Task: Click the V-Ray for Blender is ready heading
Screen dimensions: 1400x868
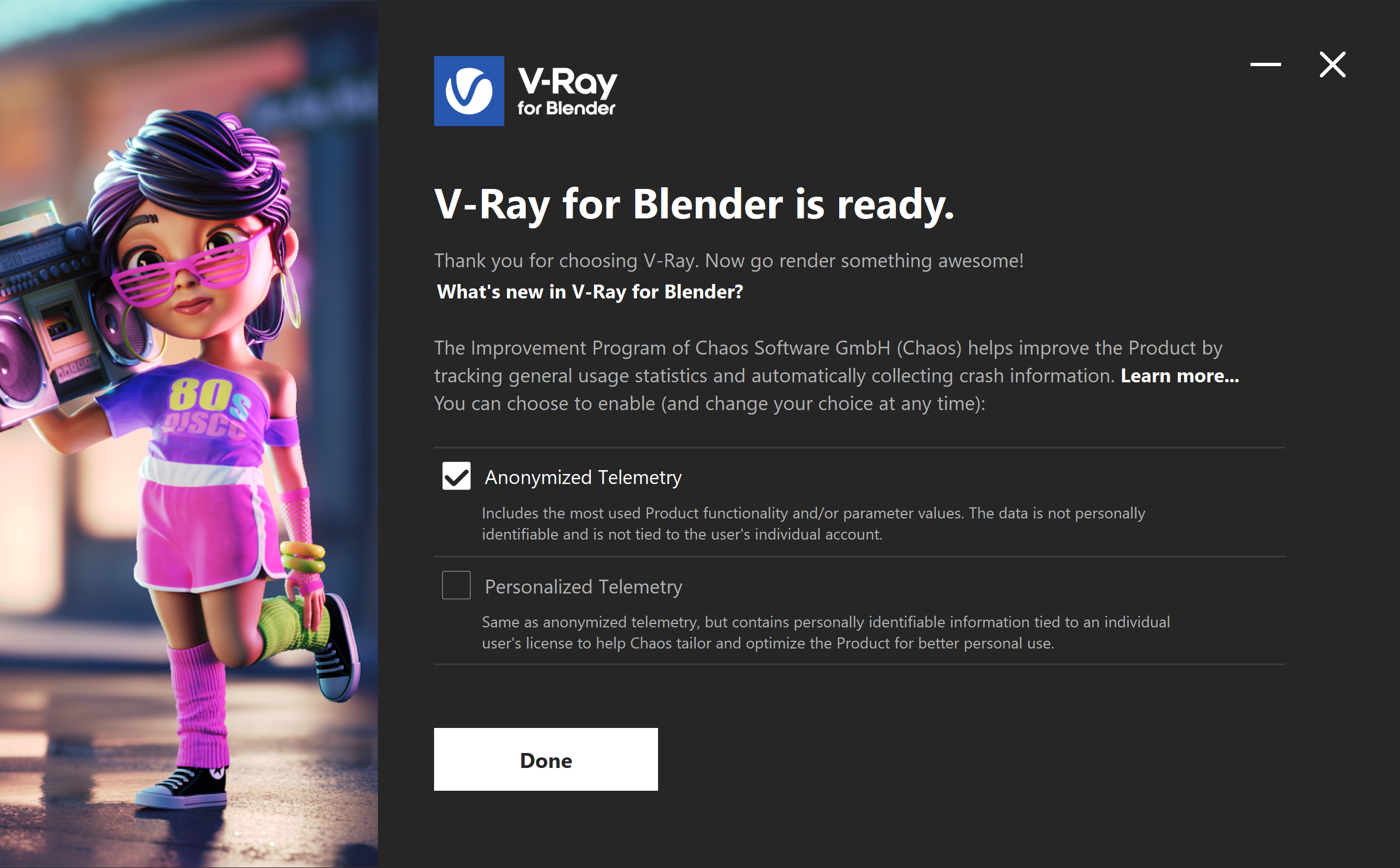Action: 694,205
